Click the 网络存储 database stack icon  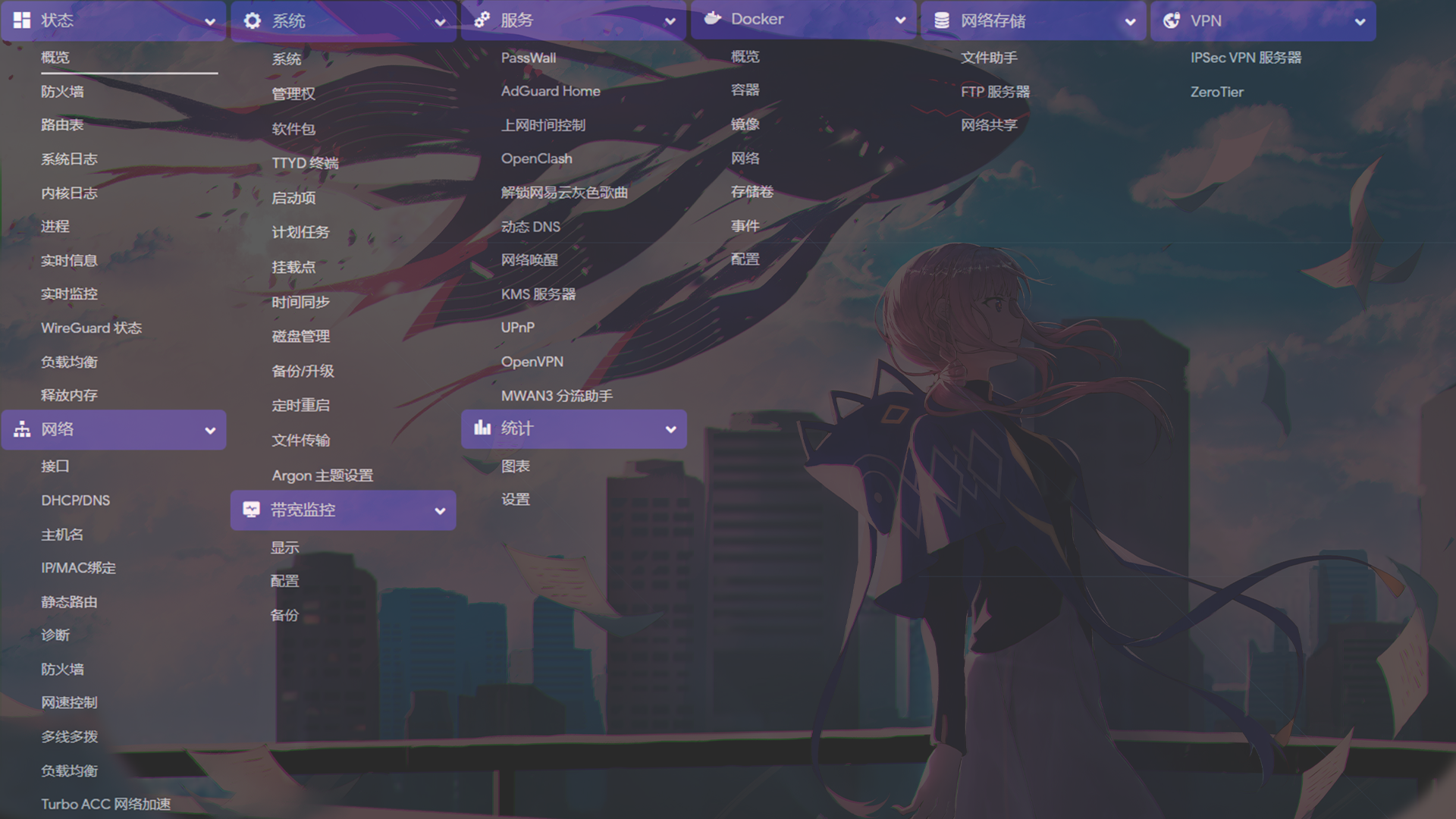[942, 20]
